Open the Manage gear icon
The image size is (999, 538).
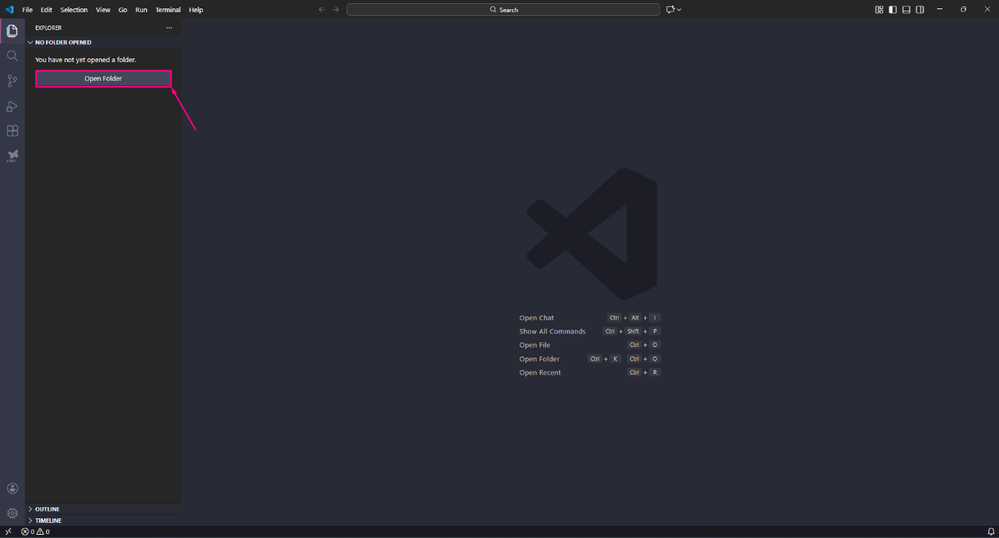click(12, 513)
